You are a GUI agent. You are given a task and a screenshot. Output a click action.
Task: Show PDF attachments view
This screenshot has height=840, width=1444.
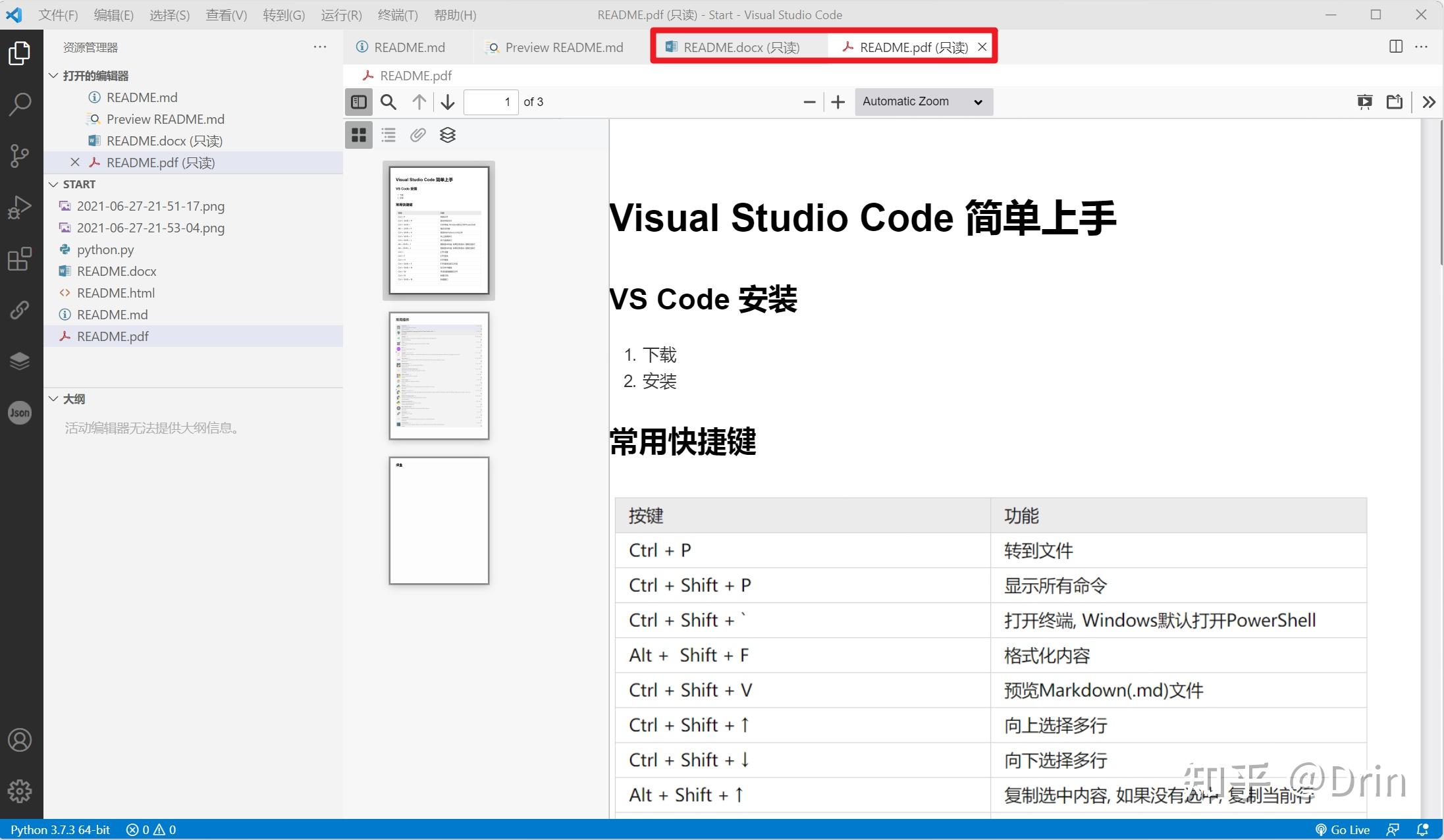tap(418, 135)
